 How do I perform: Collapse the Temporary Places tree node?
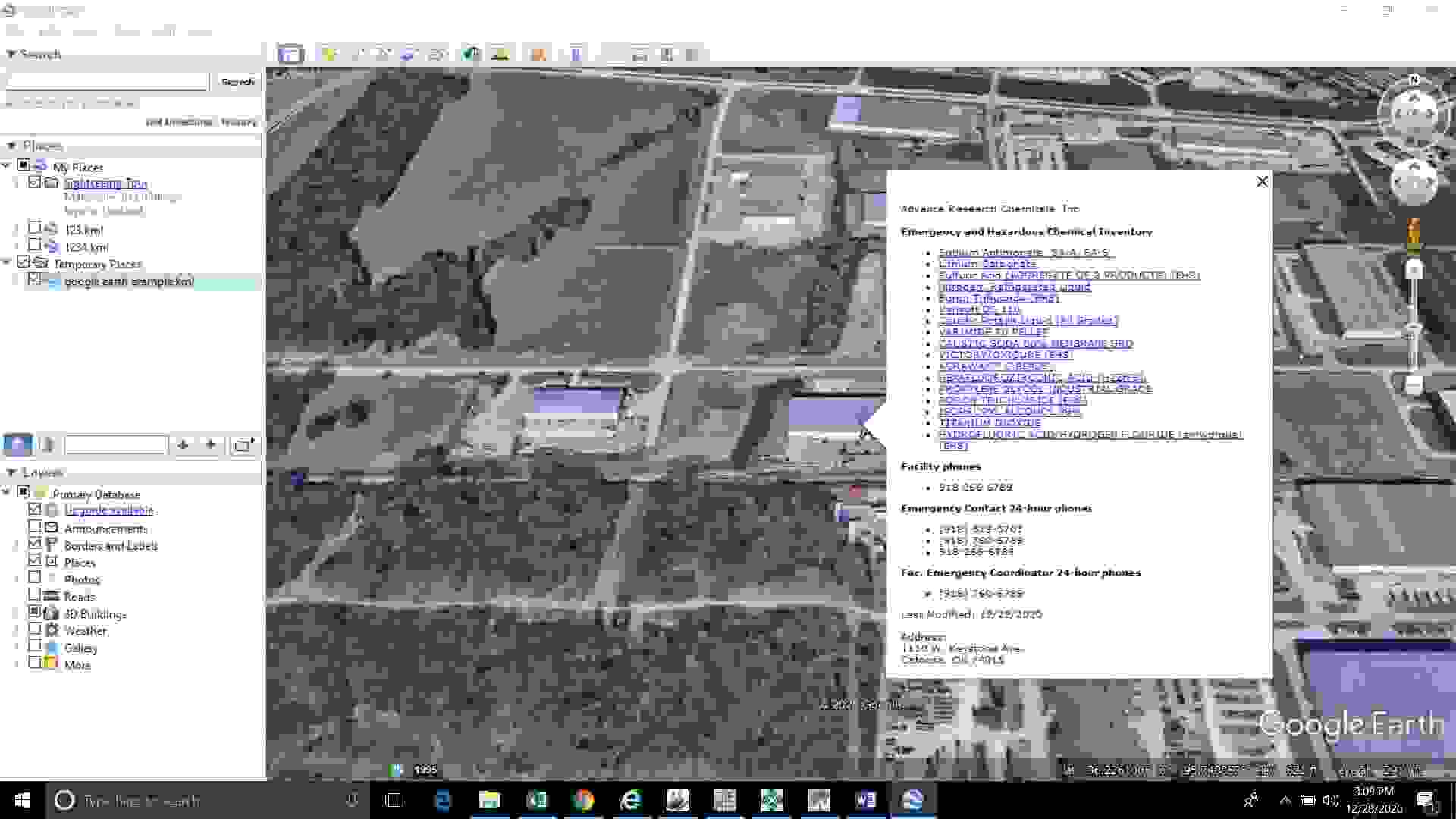pyautogui.click(x=7, y=262)
